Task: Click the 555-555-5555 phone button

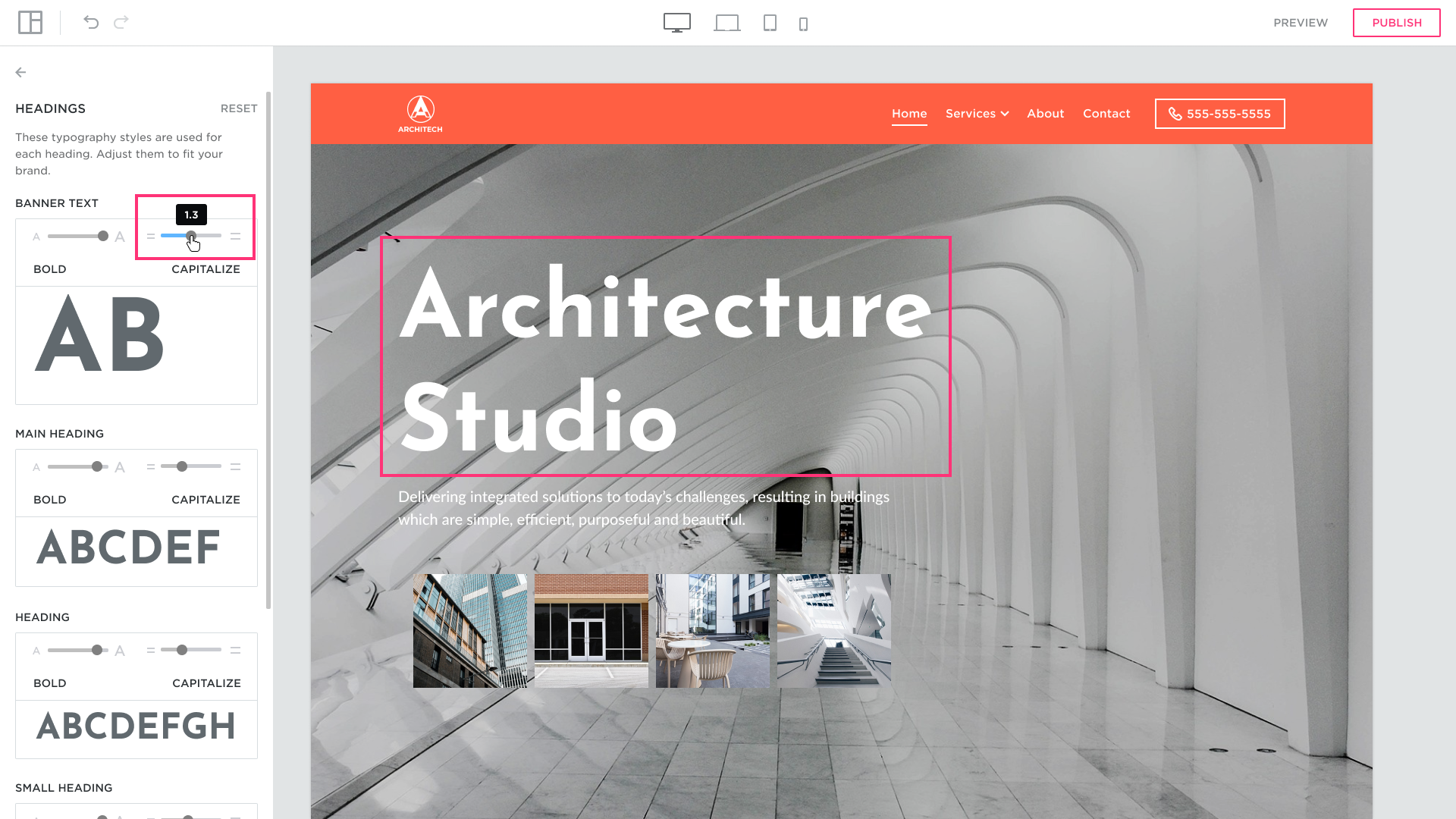Action: [x=1219, y=114]
